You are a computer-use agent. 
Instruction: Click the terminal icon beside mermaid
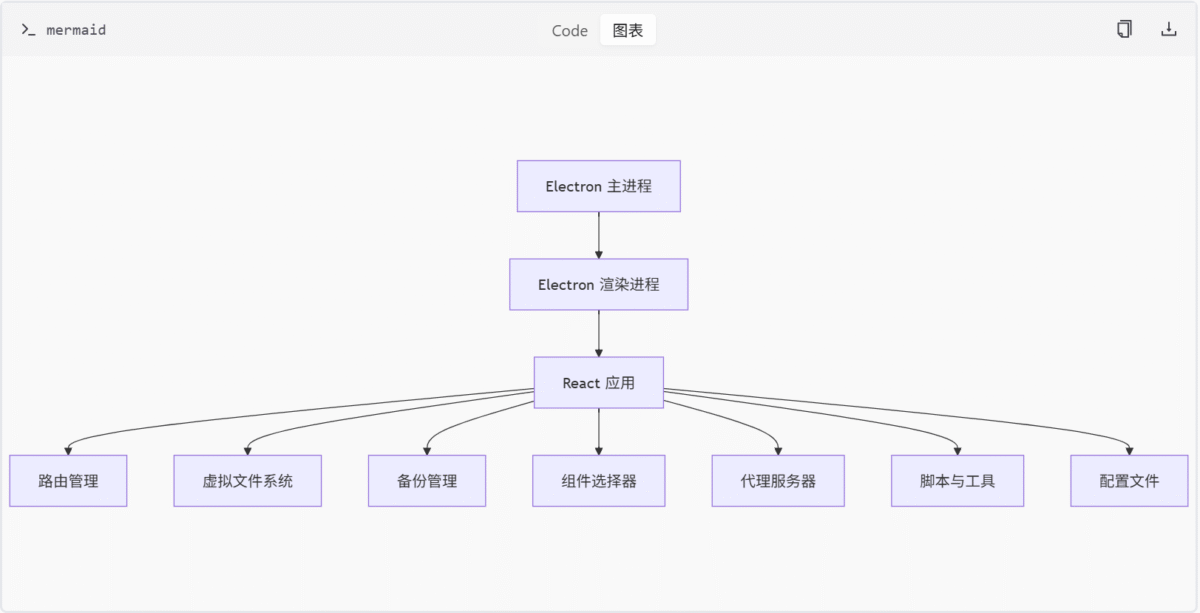tap(28, 30)
